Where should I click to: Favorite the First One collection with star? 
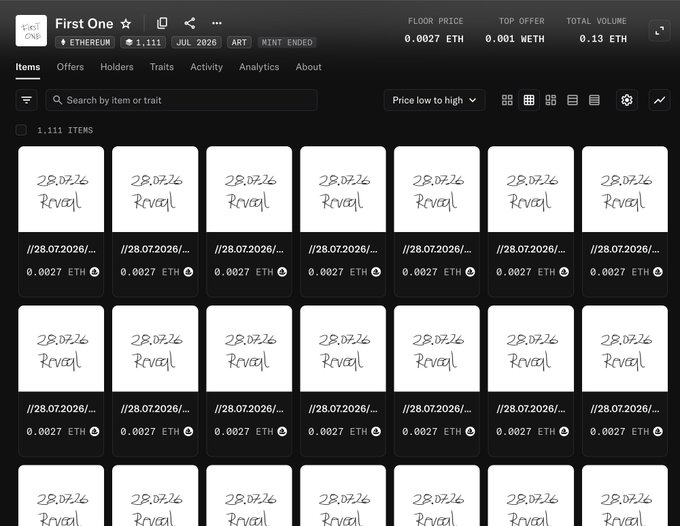click(126, 23)
